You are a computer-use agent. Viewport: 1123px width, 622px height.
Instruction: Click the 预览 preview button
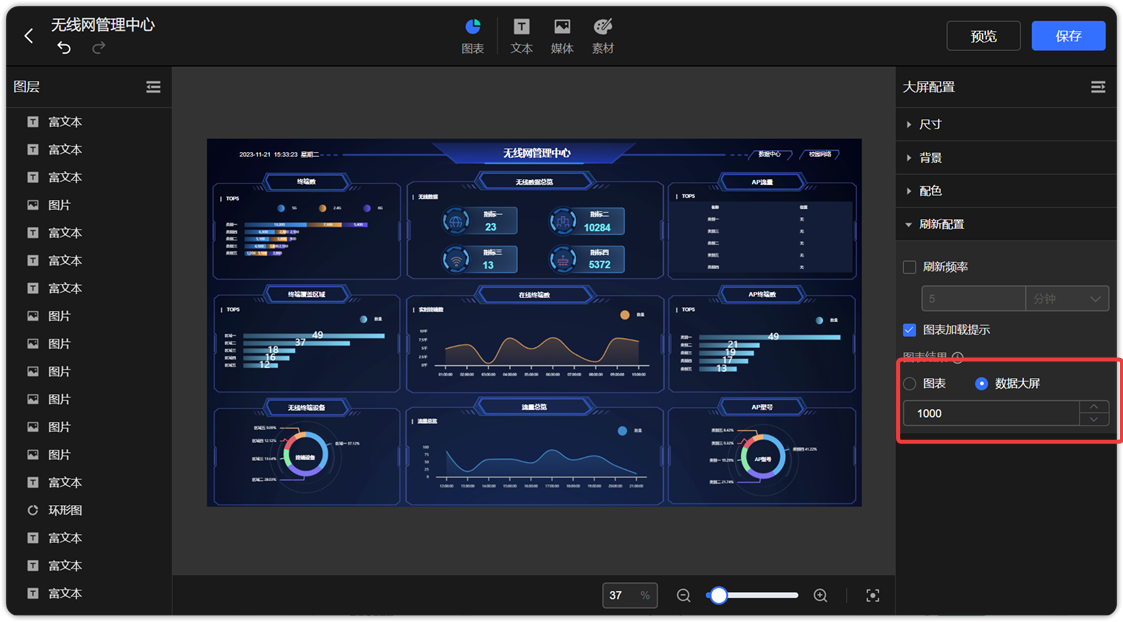tap(983, 35)
